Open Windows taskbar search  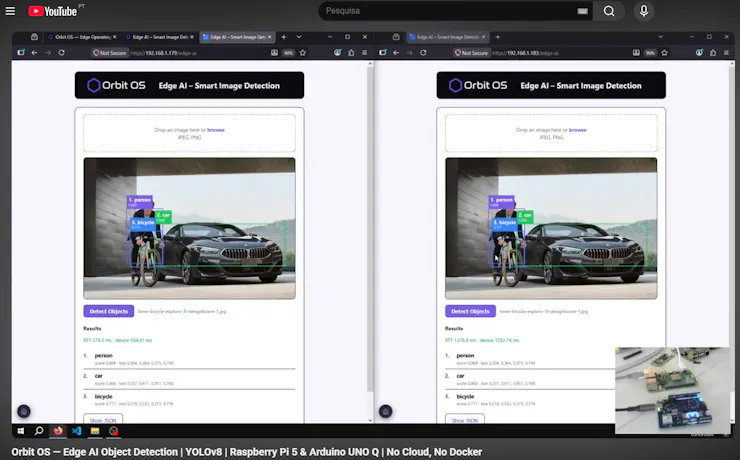tap(39, 431)
